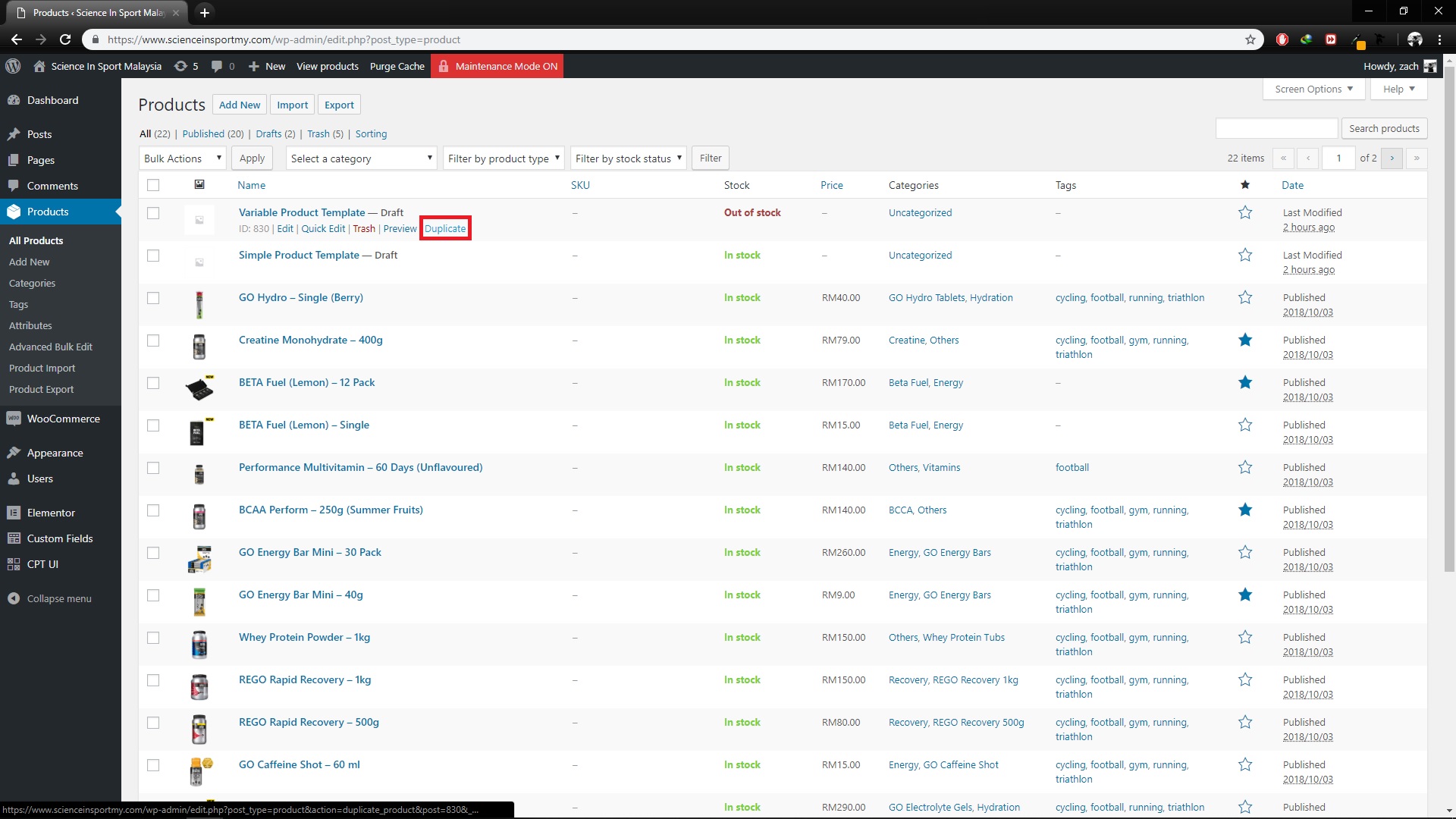Open Advanced Bulk Edit menu item
The height and width of the screenshot is (819, 1456).
[51, 347]
